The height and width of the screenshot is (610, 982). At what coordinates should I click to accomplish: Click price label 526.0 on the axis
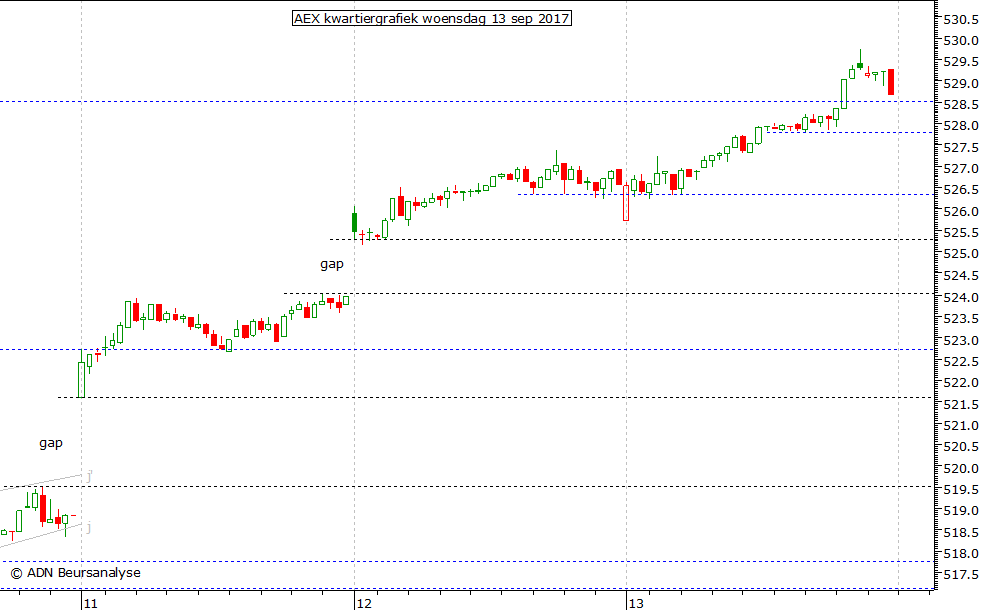click(x=961, y=212)
